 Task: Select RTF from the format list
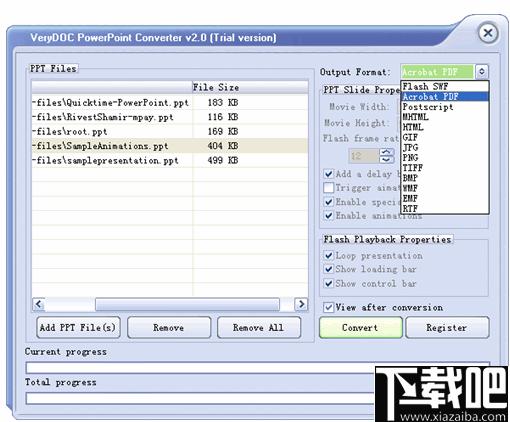pyautogui.click(x=445, y=209)
